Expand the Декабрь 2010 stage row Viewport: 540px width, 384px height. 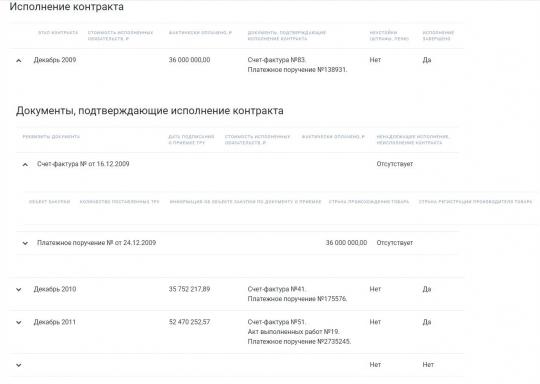pos(19,290)
